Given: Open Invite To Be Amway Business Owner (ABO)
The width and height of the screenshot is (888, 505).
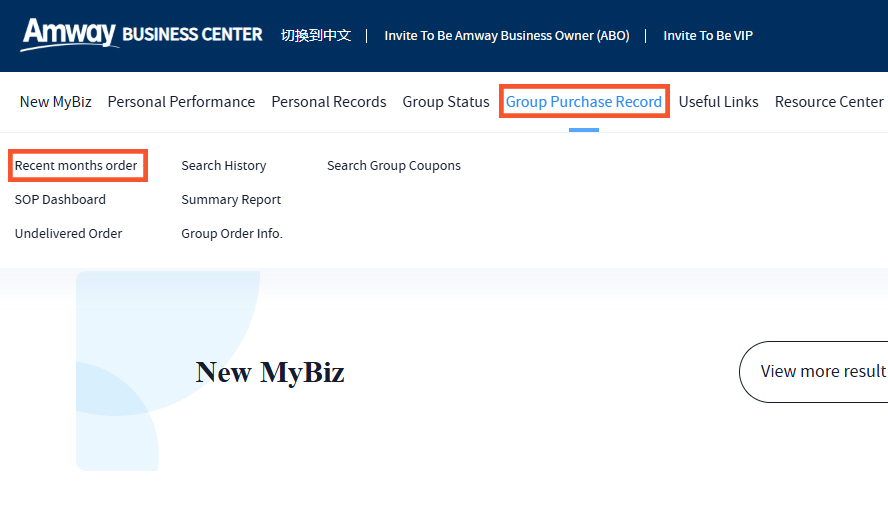Looking at the screenshot, I should pyautogui.click(x=507, y=36).
